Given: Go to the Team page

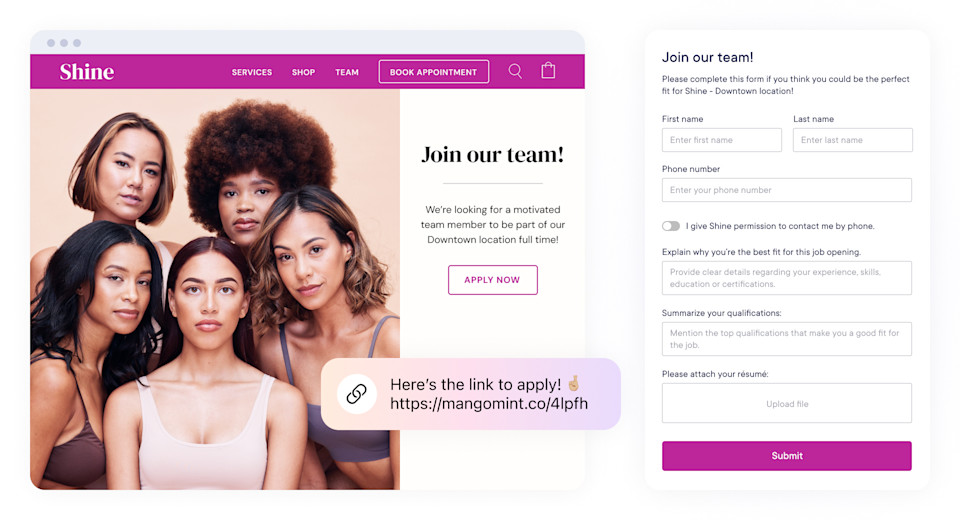Looking at the screenshot, I should (347, 72).
